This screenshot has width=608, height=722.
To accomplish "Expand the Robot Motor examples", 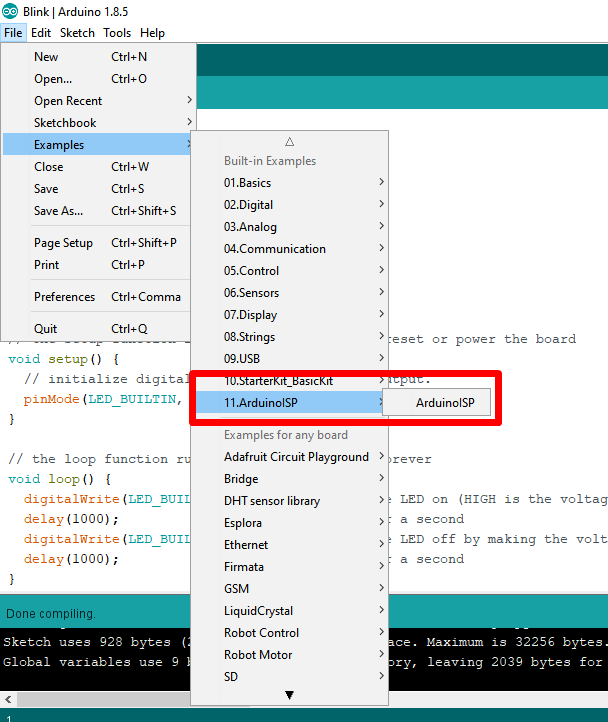I will (290, 655).
